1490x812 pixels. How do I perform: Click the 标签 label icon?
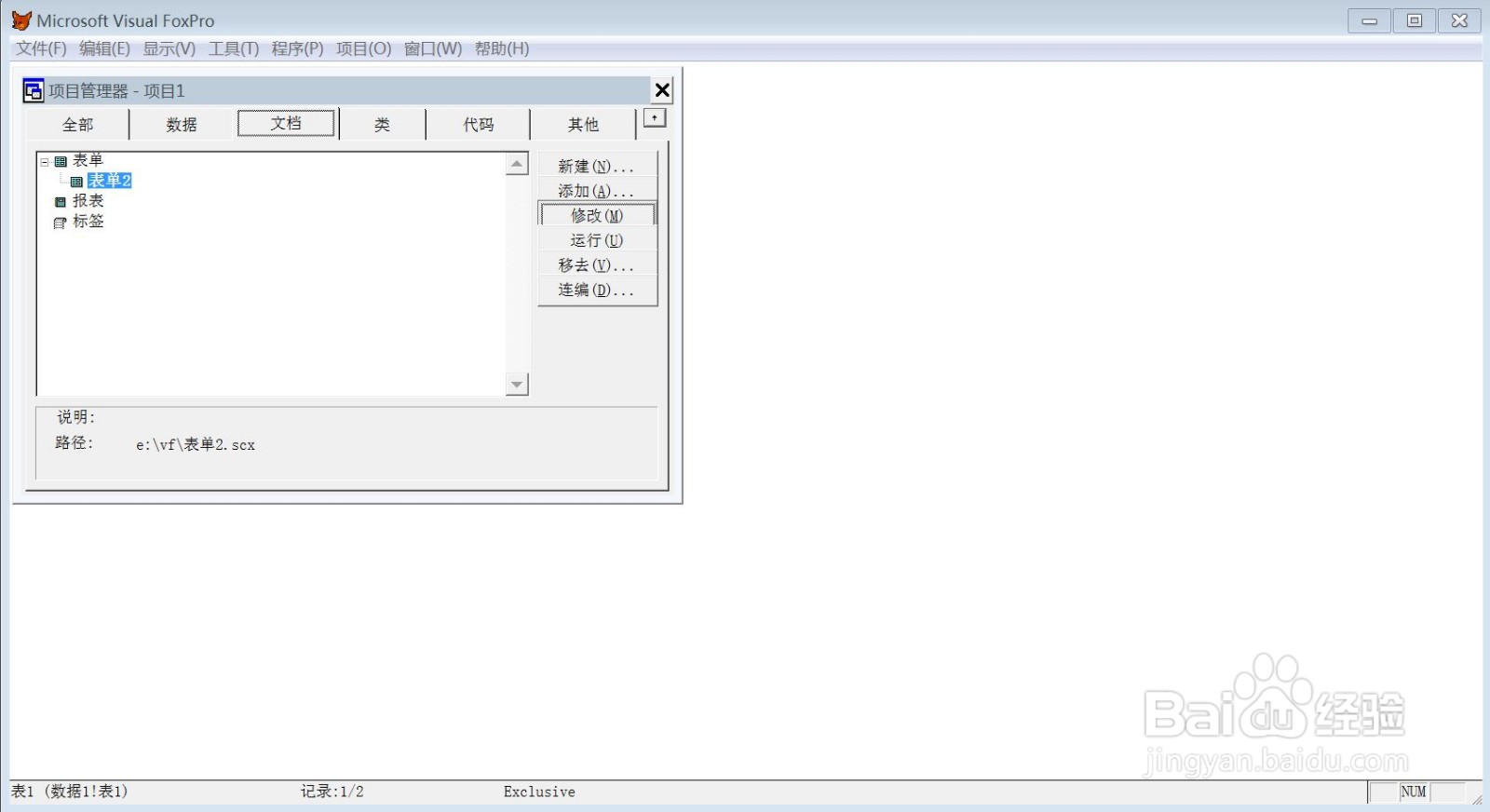[x=61, y=223]
